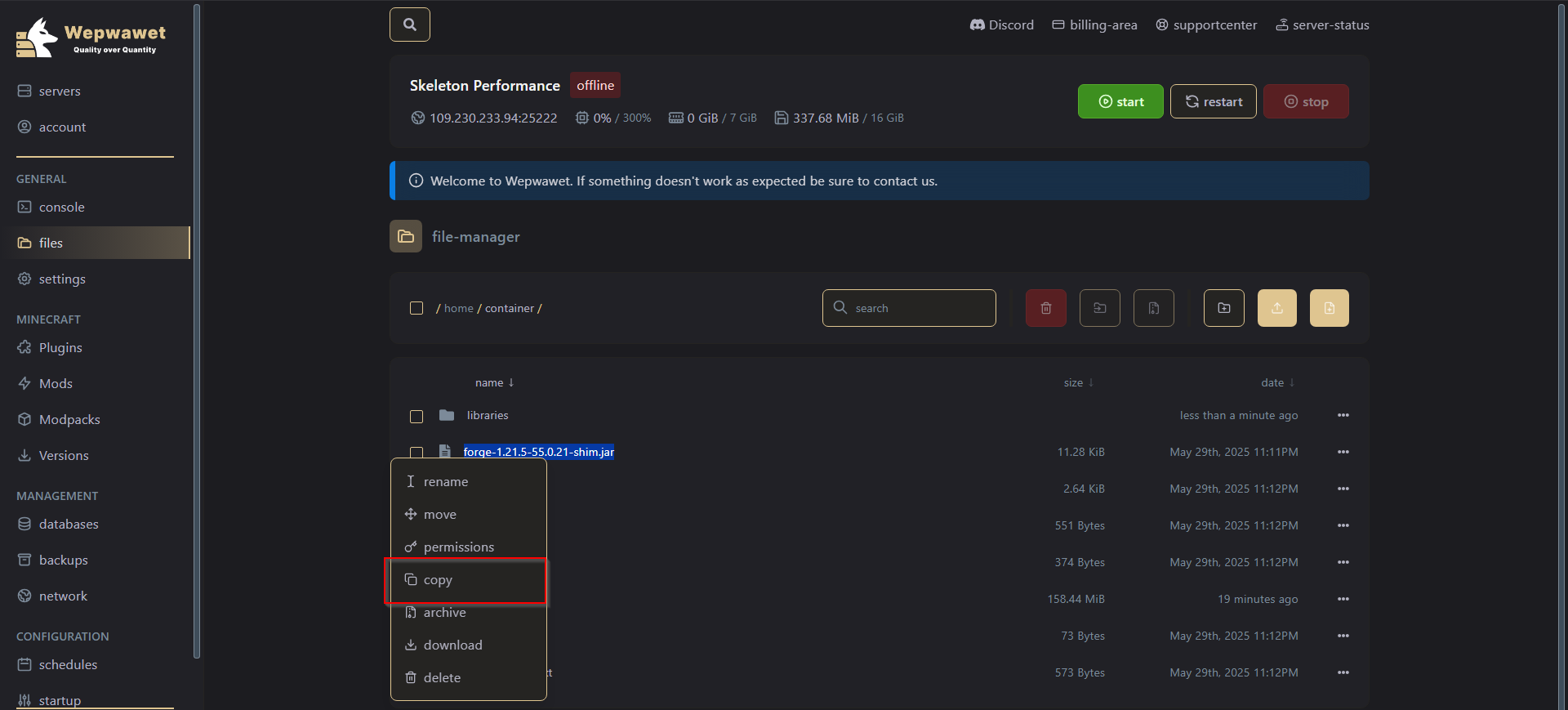This screenshot has height=710, width=1568.
Task: Open the server-status link
Action: tap(1322, 25)
